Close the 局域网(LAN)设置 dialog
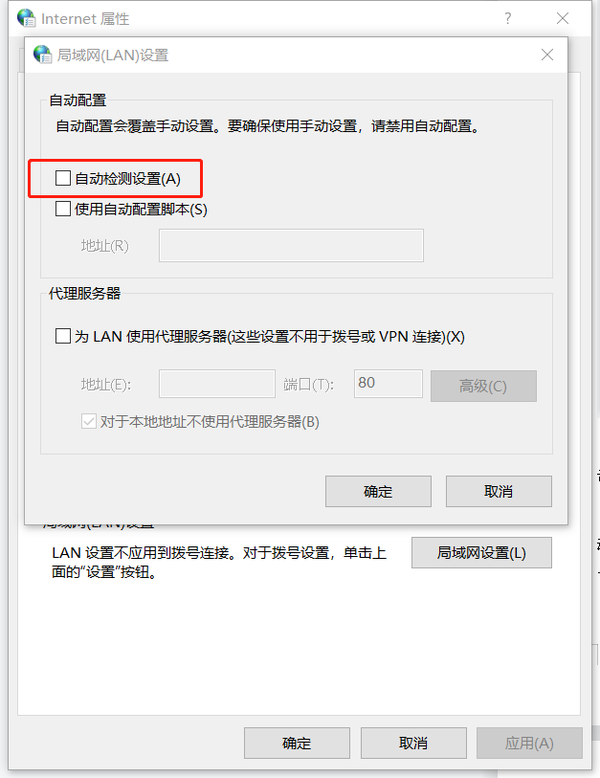 coord(547,55)
